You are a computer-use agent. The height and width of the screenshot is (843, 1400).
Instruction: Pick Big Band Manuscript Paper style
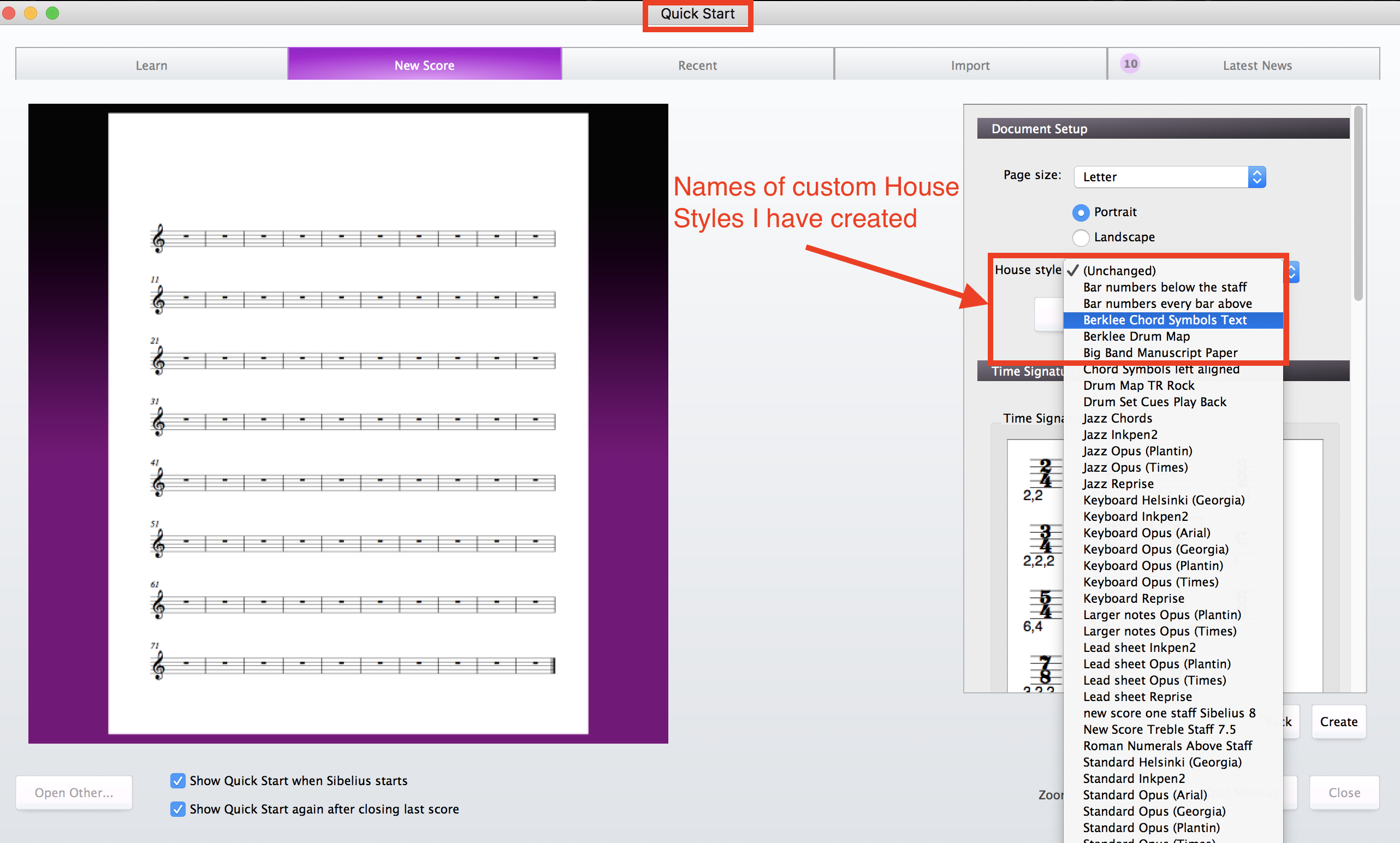pyautogui.click(x=1160, y=352)
